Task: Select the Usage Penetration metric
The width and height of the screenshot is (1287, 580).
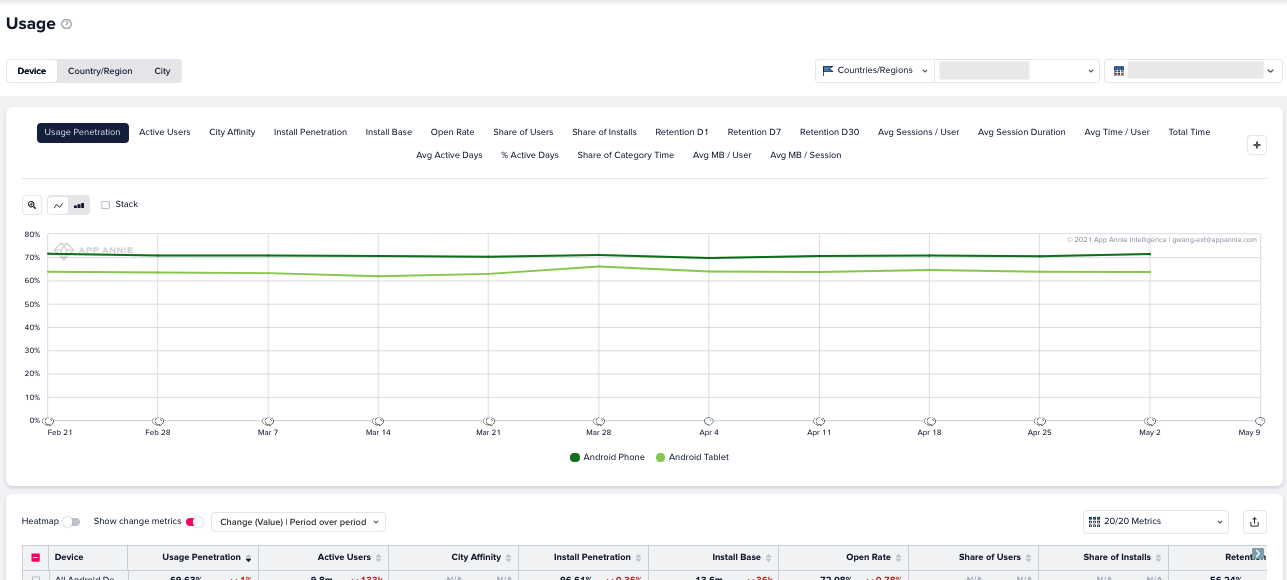Action: coord(83,132)
